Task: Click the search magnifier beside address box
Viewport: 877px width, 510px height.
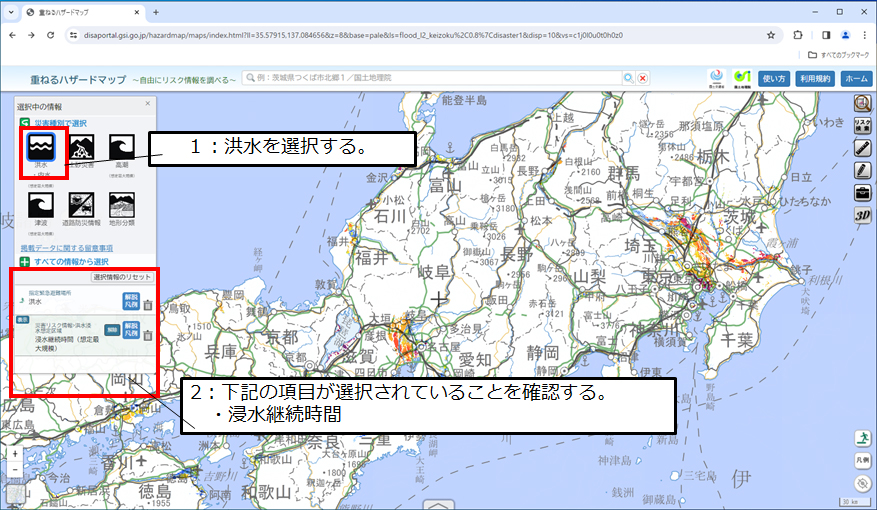Action: pyautogui.click(x=629, y=78)
